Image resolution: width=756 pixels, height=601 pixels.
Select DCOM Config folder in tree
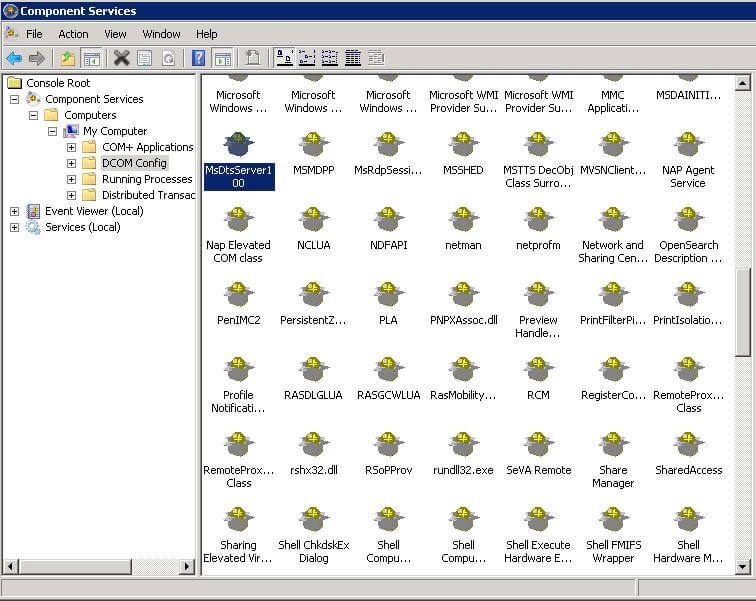(x=134, y=163)
